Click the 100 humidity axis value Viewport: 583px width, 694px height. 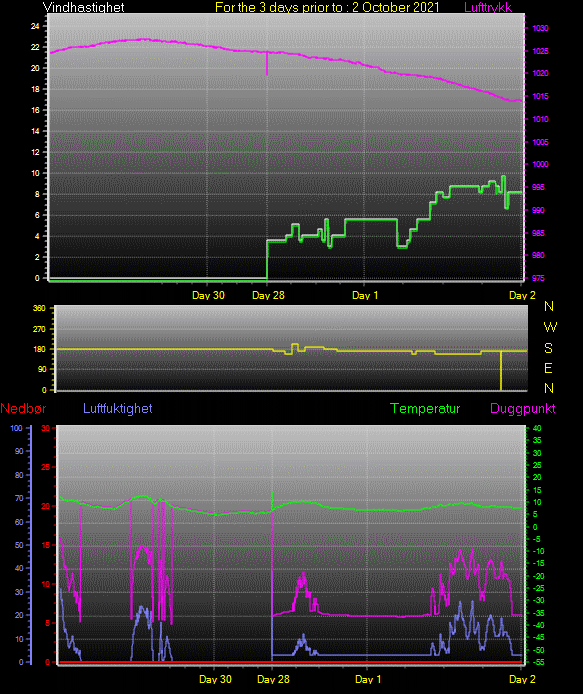point(16,428)
